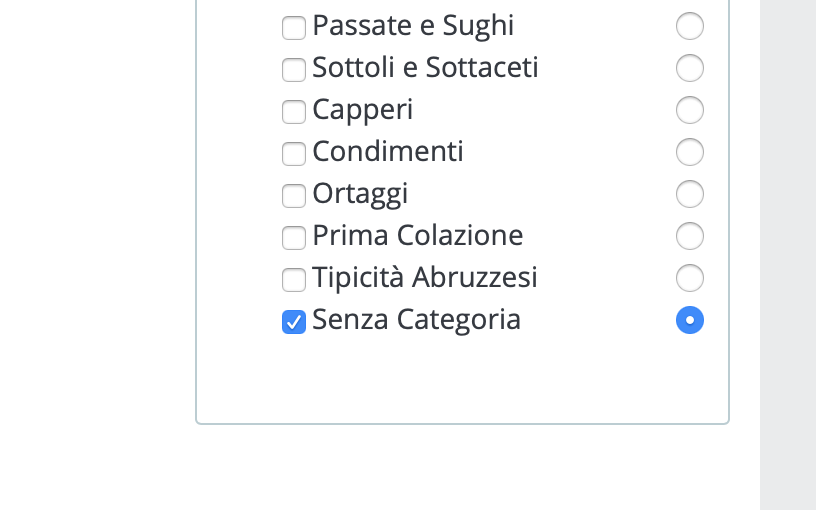816x510 pixels.
Task: Select the radio button for Passate e Sughi
Action: (x=690, y=26)
